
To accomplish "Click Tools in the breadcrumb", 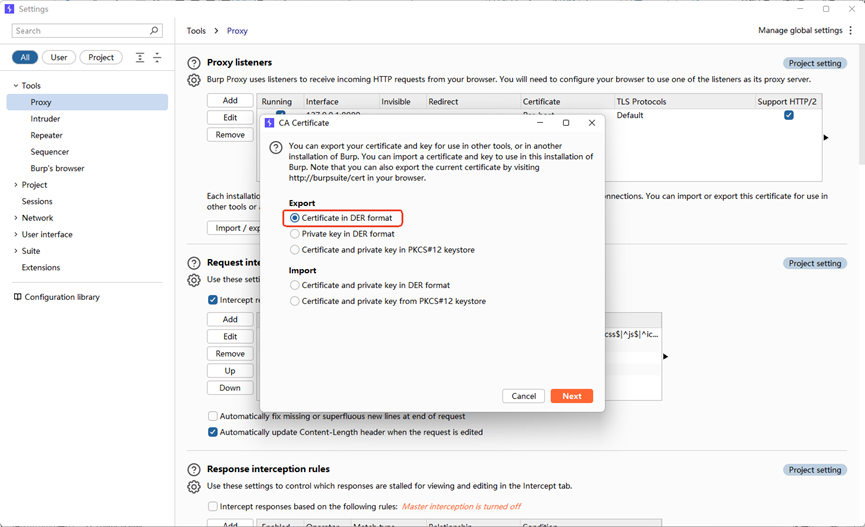I will click(196, 31).
